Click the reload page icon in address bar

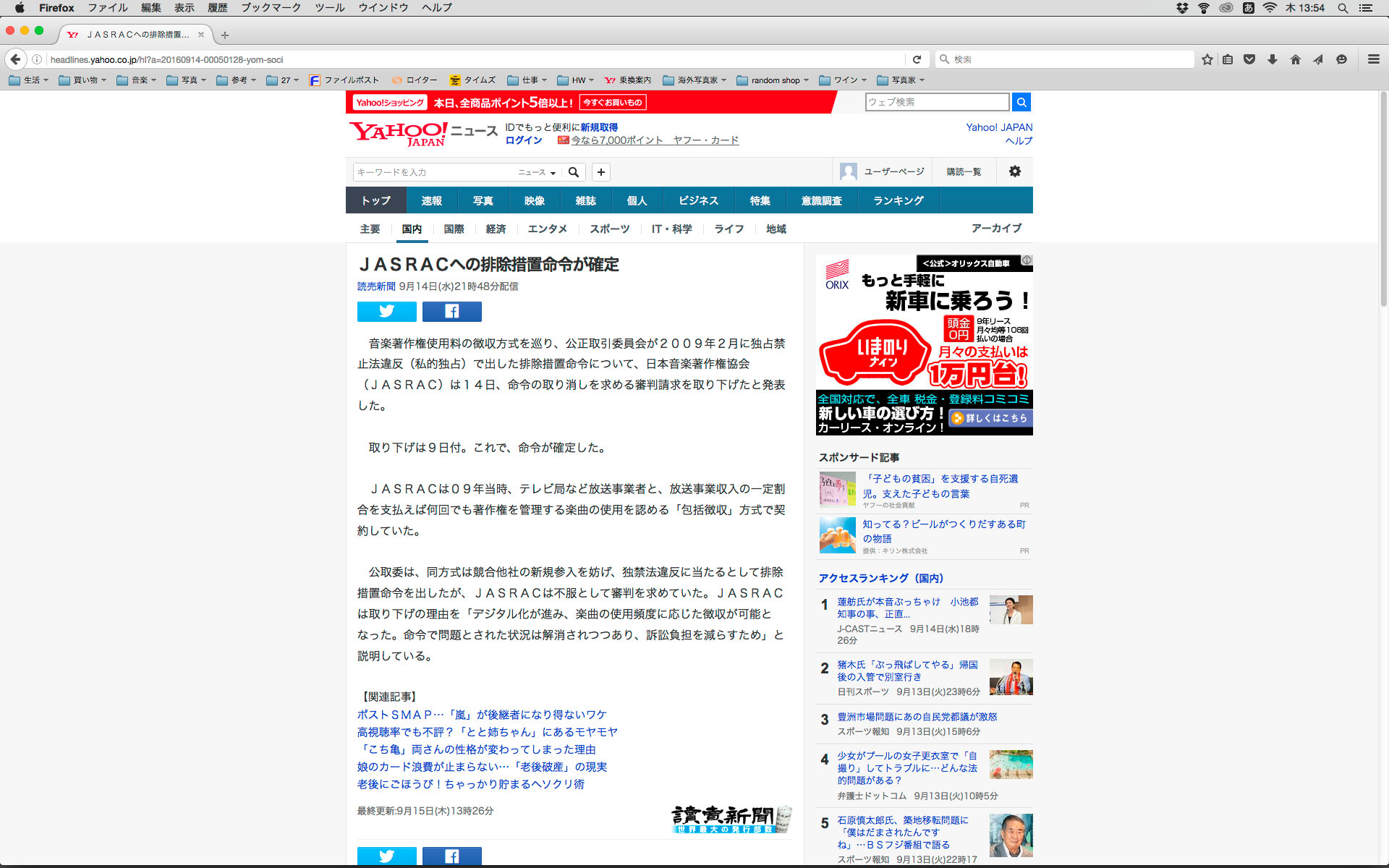pyautogui.click(x=917, y=59)
